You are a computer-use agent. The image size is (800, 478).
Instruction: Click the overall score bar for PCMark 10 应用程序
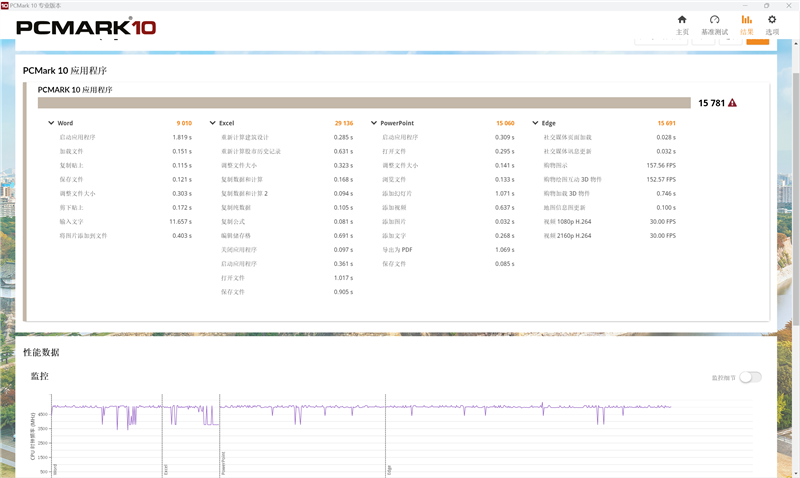tap(364, 103)
